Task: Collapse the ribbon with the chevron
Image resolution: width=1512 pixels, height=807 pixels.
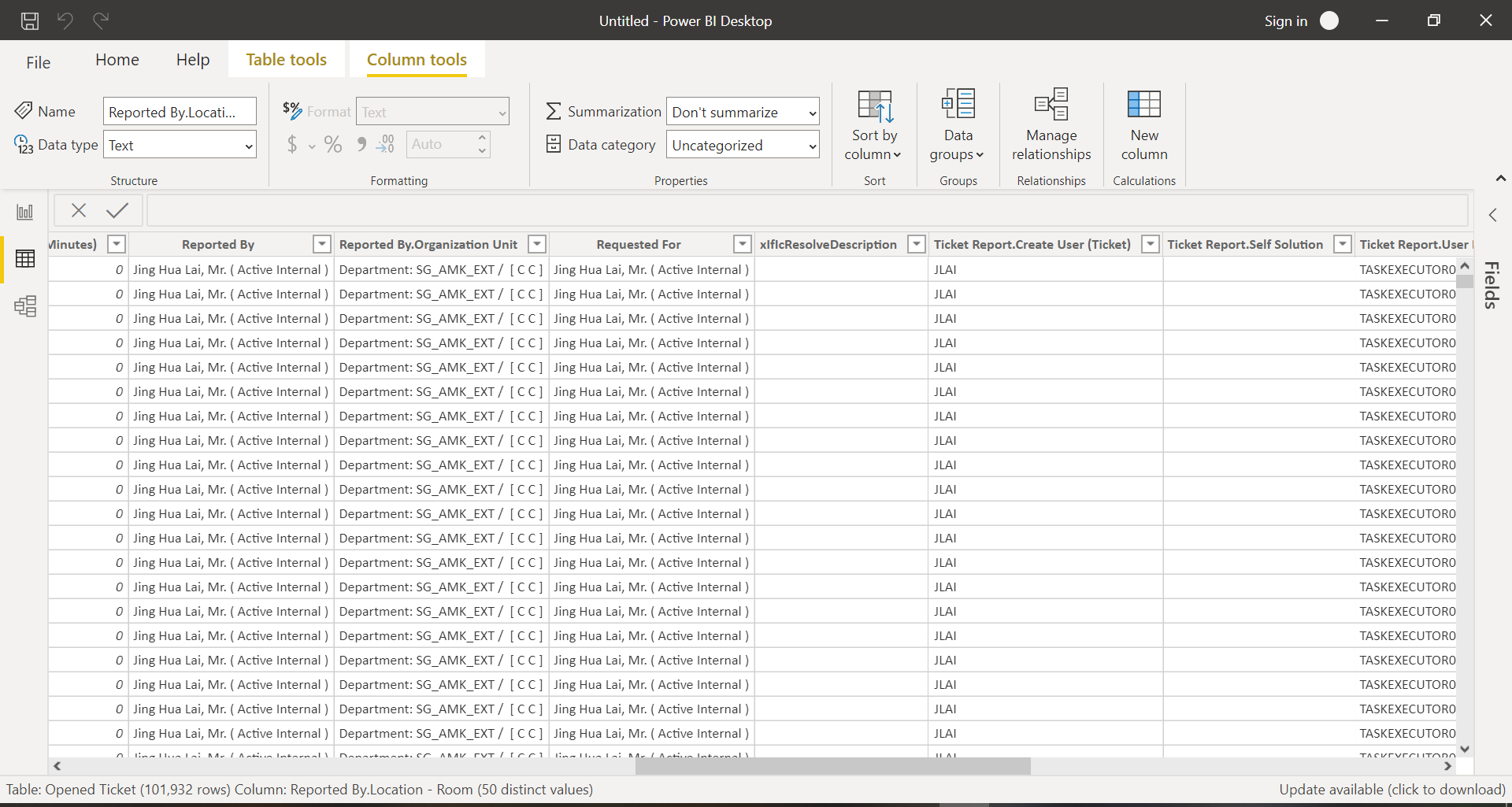Action: pyautogui.click(x=1501, y=179)
